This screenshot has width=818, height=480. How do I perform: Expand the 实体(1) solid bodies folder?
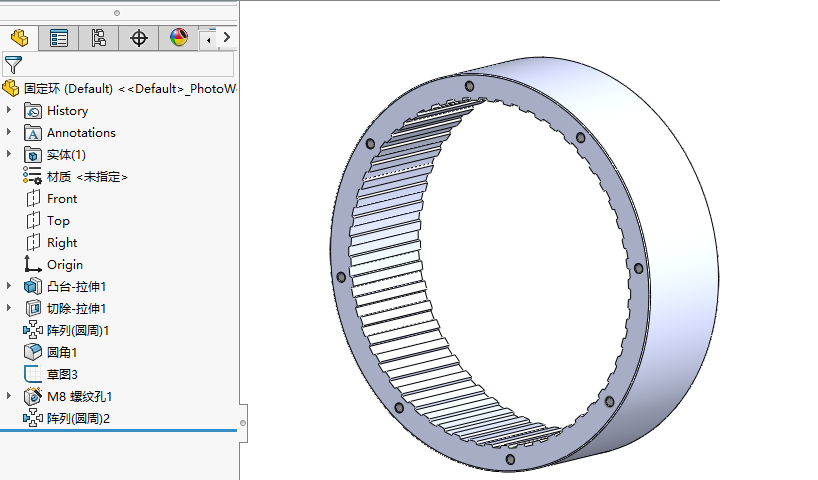[x=9, y=154]
